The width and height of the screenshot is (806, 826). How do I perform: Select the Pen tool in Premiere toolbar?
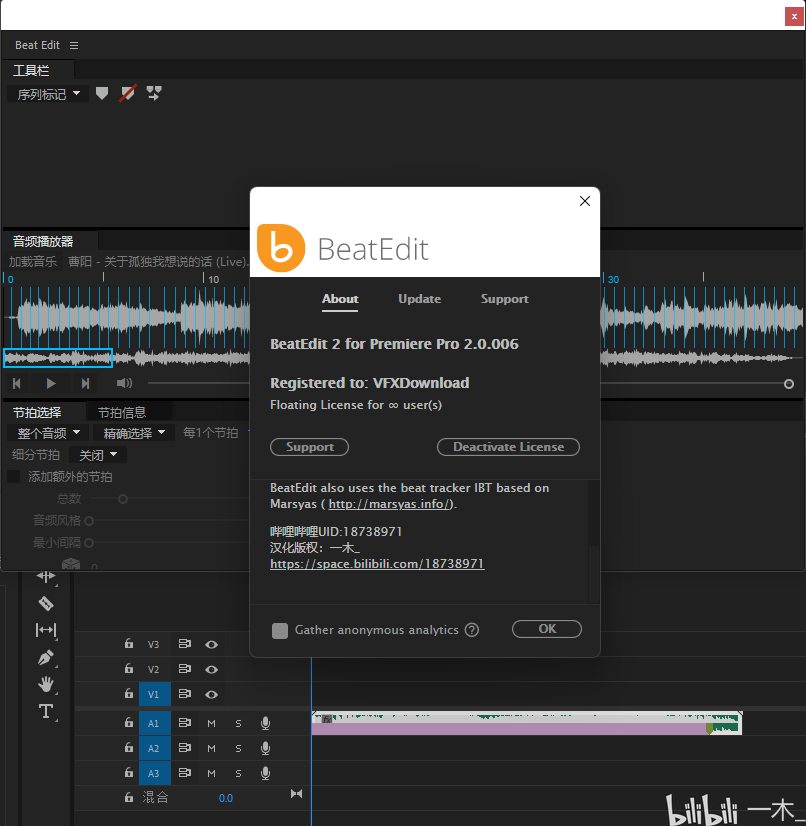pyautogui.click(x=46, y=657)
